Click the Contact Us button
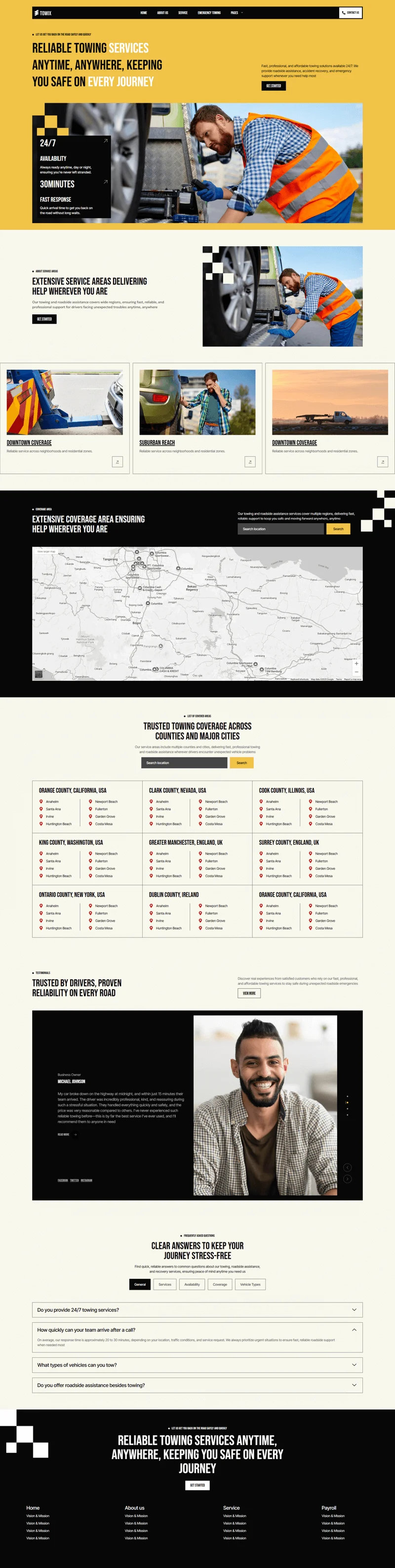Image resolution: width=395 pixels, height=1568 pixels. [351, 13]
